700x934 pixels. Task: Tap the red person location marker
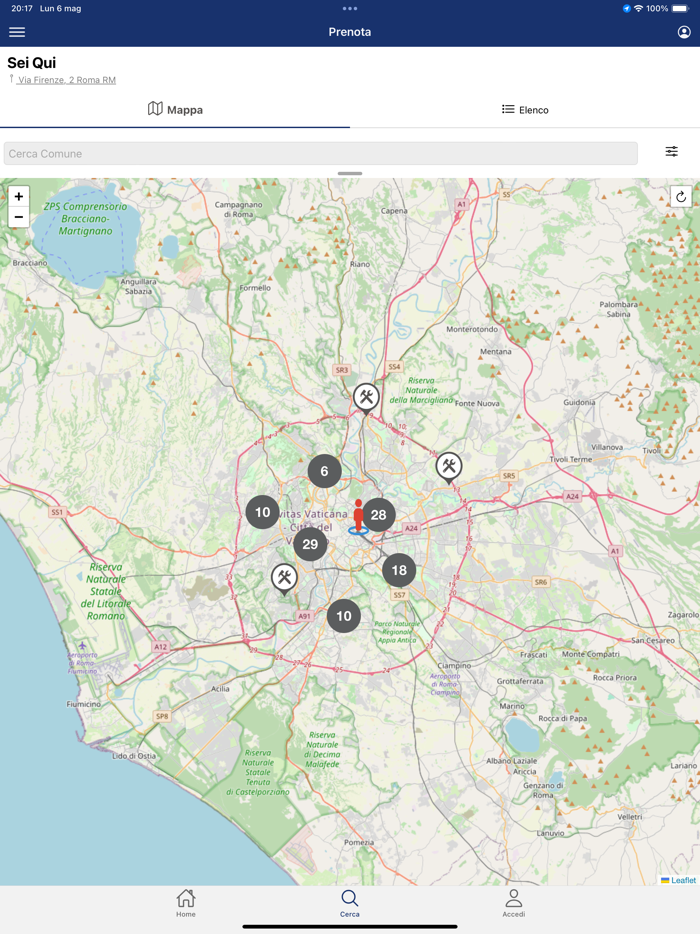(x=358, y=516)
